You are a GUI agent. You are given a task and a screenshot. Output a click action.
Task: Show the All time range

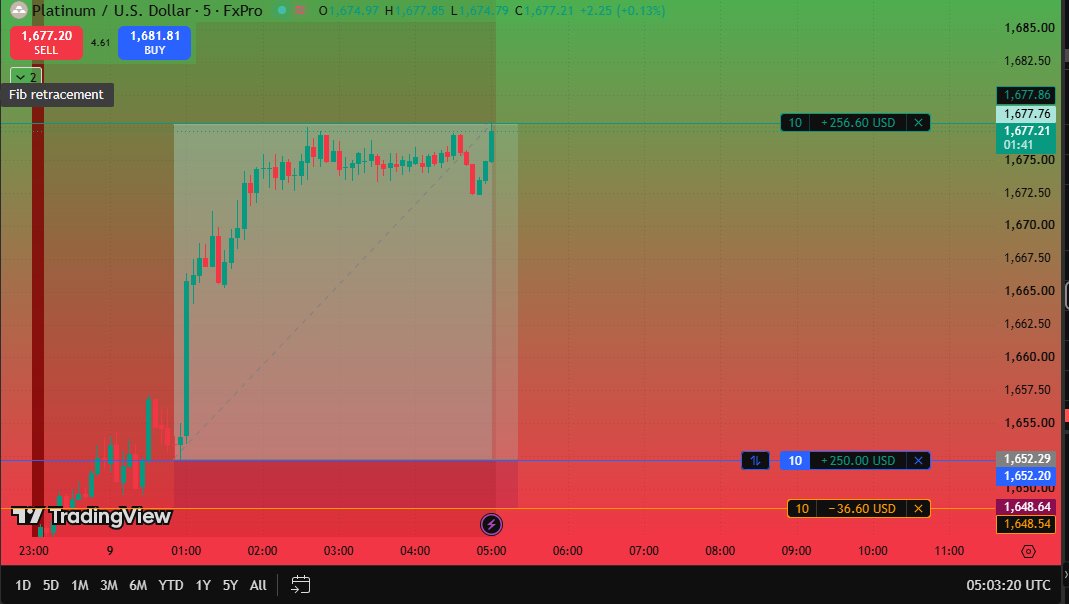tap(258, 585)
